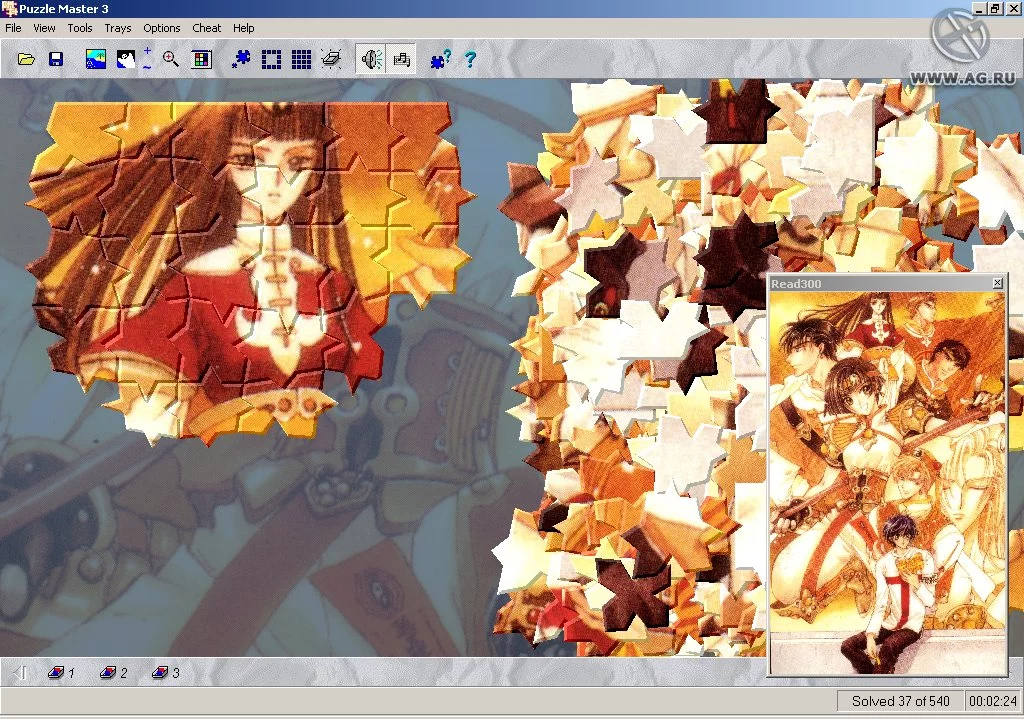
Task: Open the Cheat menu
Action: 206,28
